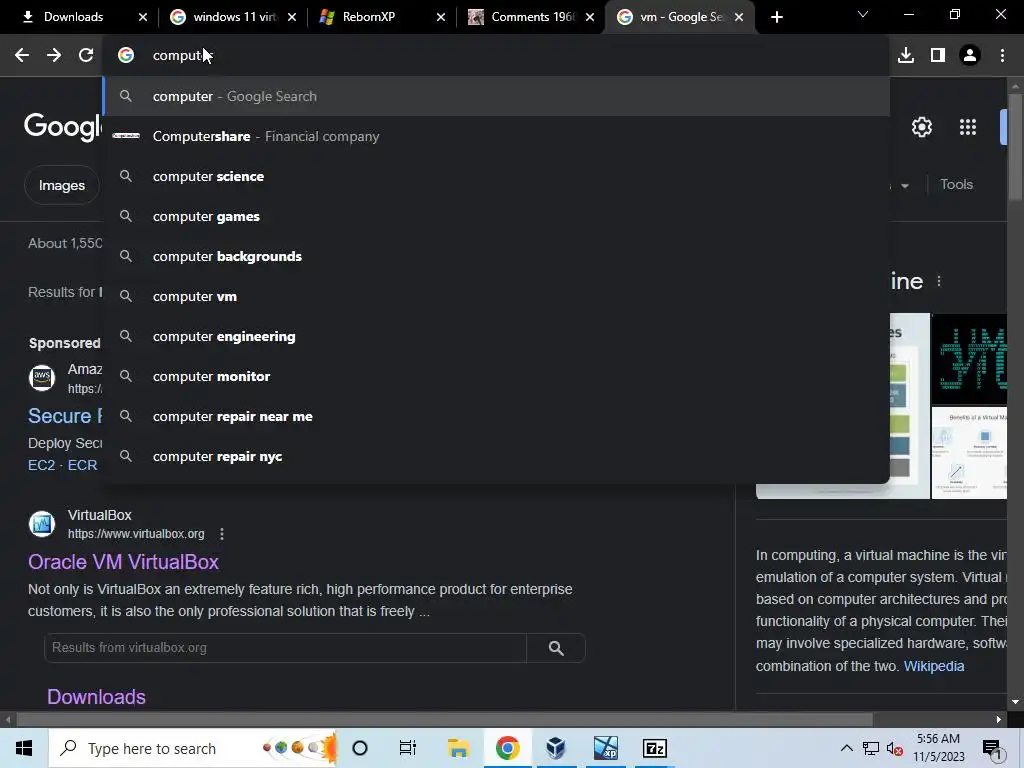Go back using the browser back arrow

pyautogui.click(x=22, y=56)
